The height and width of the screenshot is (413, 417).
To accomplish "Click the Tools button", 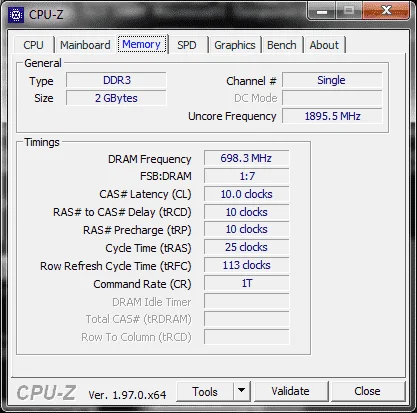I will click(205, 392).
